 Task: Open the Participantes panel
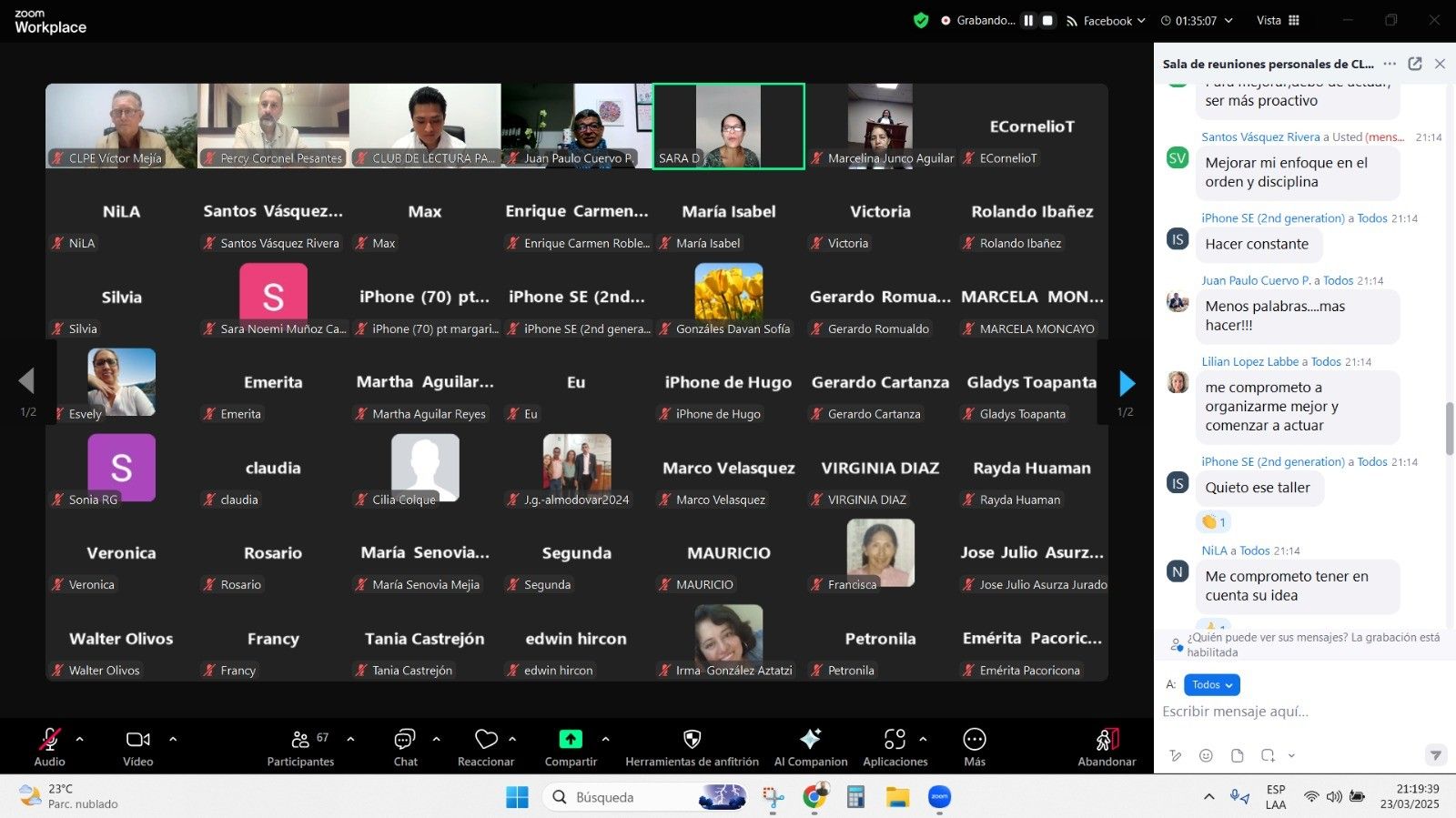click(x=300, y=740)
